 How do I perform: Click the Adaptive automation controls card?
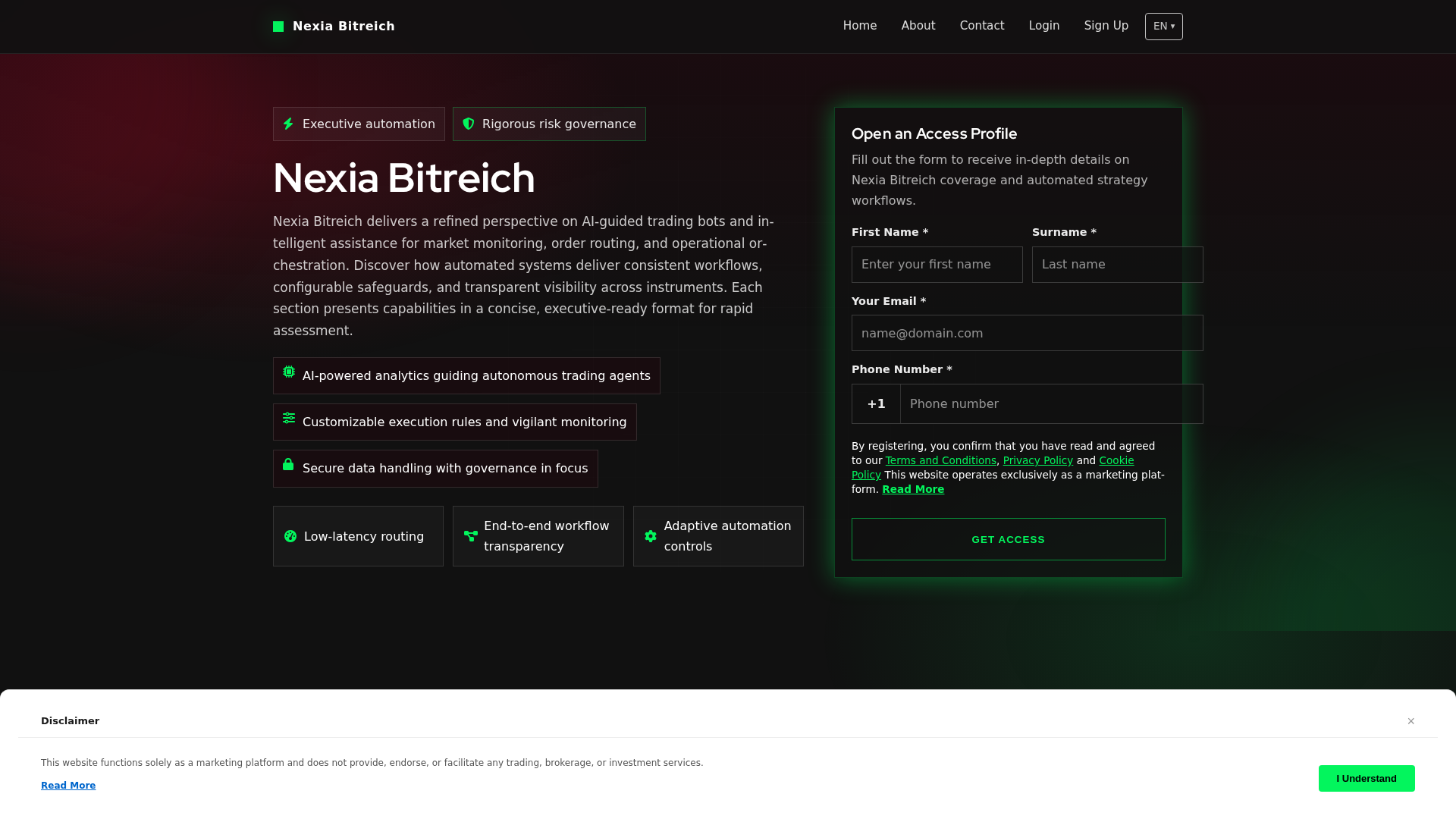click(x=718, y=536)
